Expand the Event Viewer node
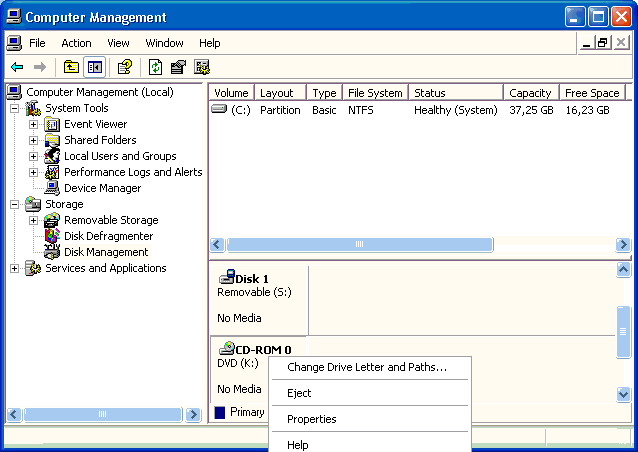Screen dimensions: 638x452 click(34, 124)
